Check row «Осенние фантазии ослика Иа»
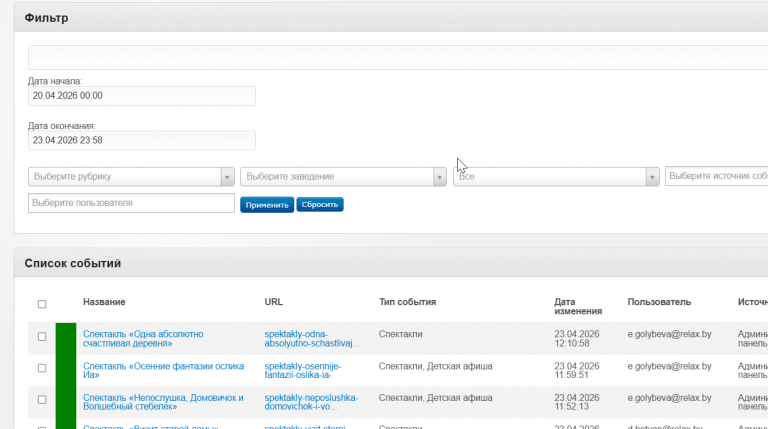 click(x=42, y=368)
